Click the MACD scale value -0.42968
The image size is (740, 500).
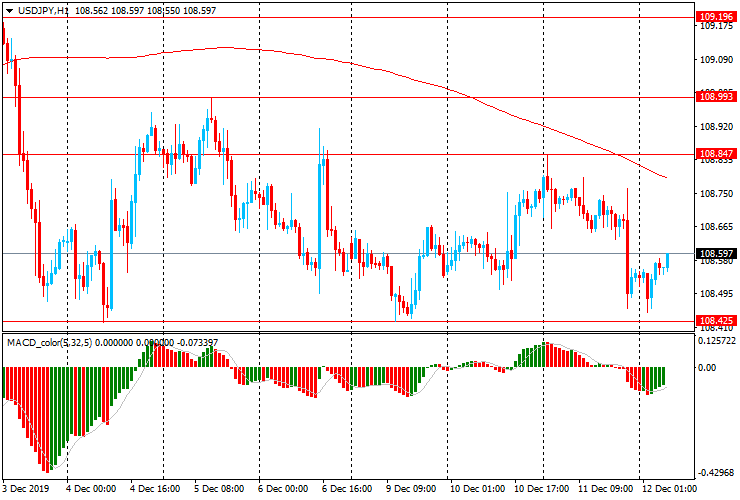(x=716, y=473)
